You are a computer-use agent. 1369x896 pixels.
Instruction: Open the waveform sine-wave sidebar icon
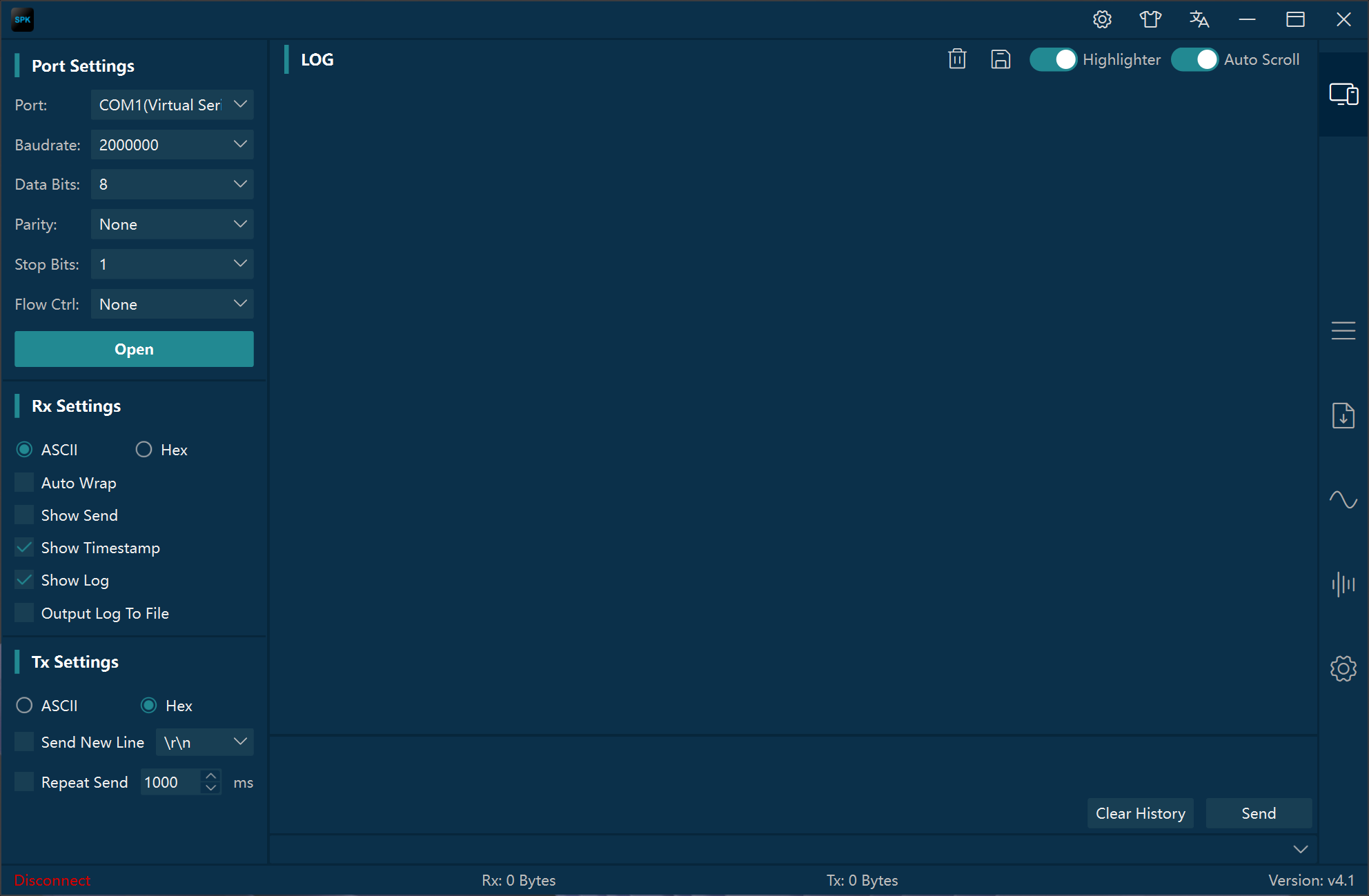pos(1343,499)
